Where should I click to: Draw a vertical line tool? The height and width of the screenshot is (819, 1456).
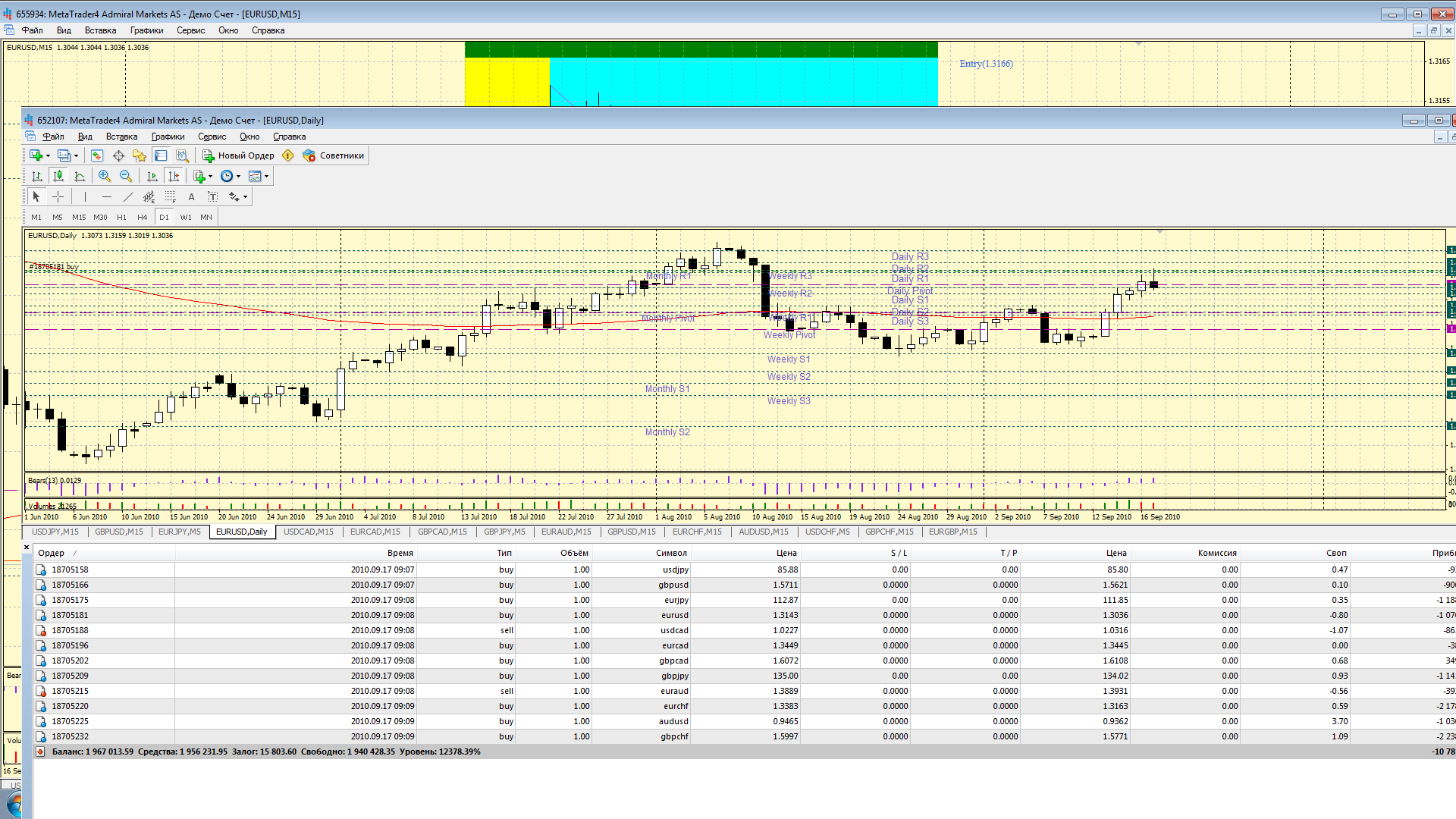tap(86, 196)
